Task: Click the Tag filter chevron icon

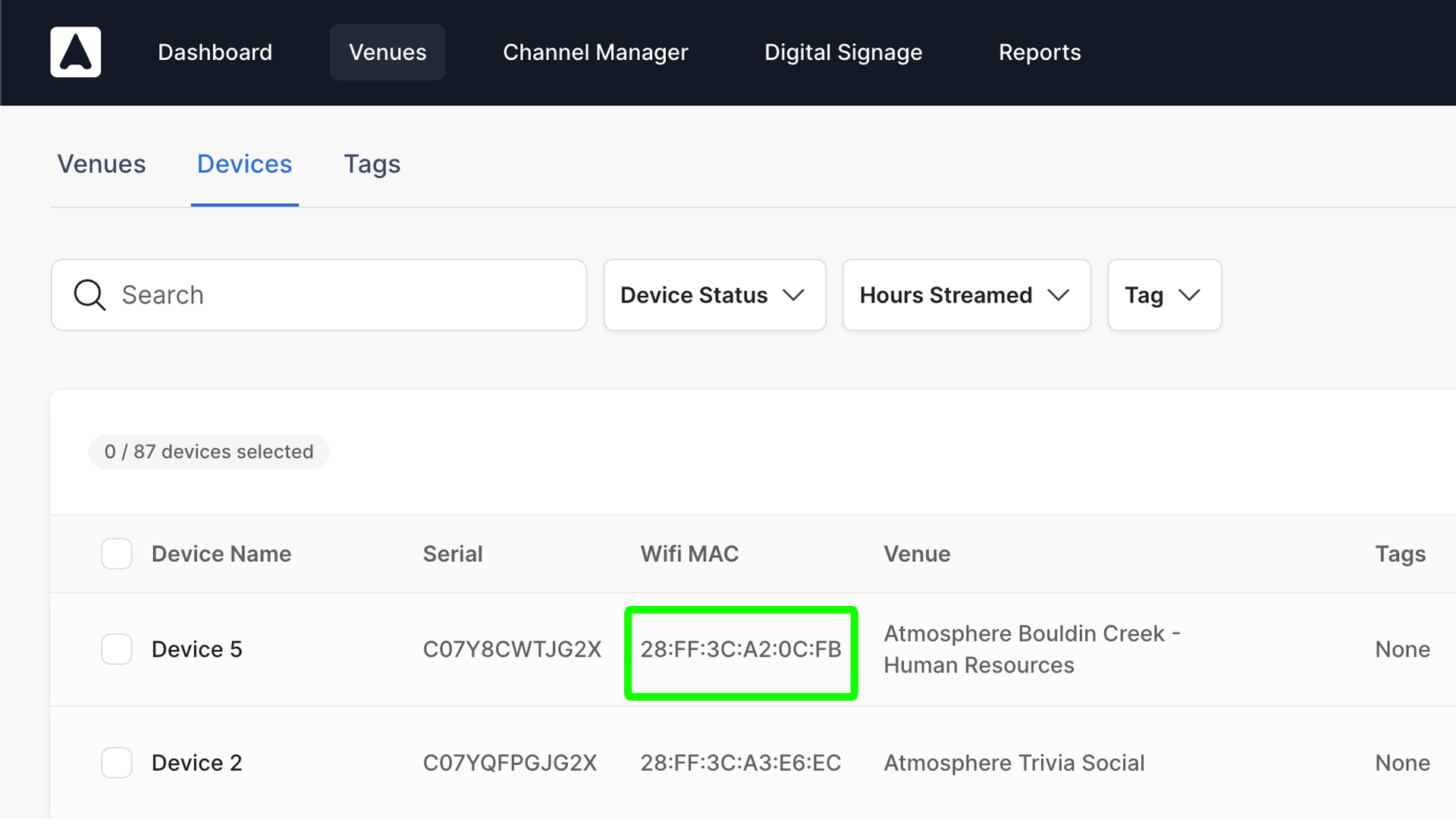Action: (1189, 295)
